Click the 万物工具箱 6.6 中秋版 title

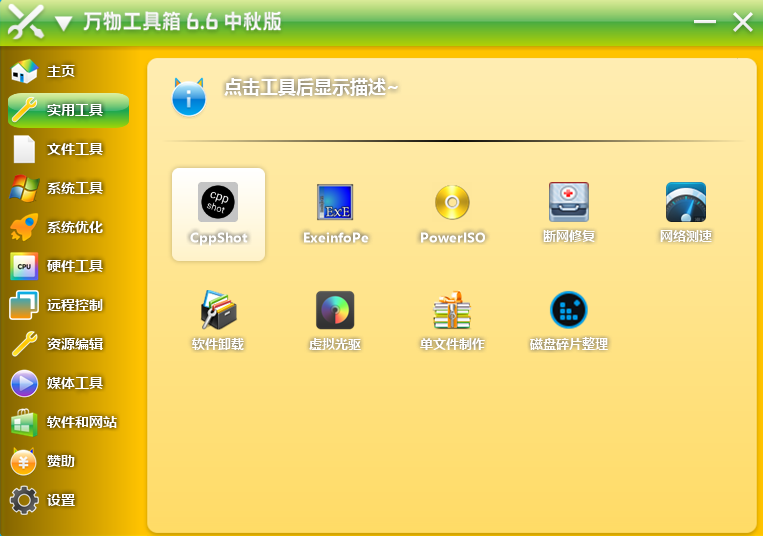182,21
